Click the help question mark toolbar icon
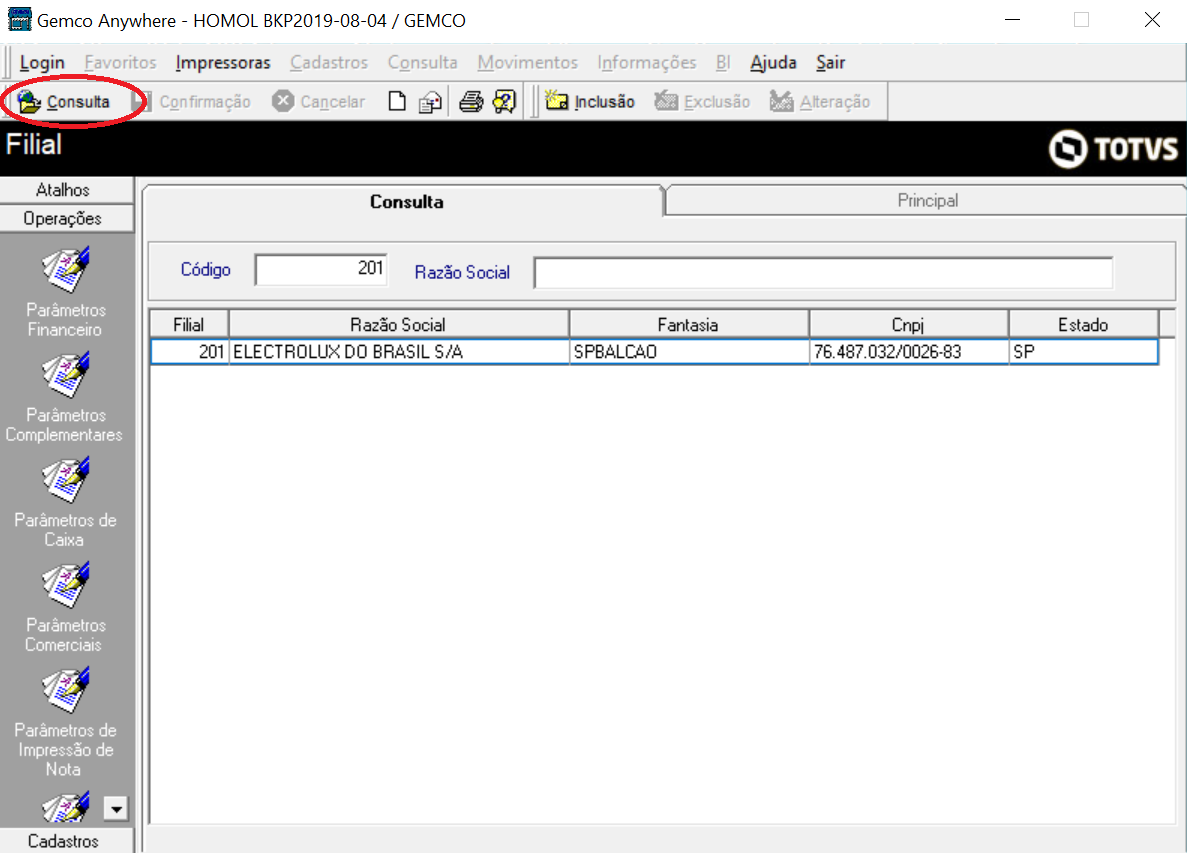 pyautogui.click(x=504, y=101)
